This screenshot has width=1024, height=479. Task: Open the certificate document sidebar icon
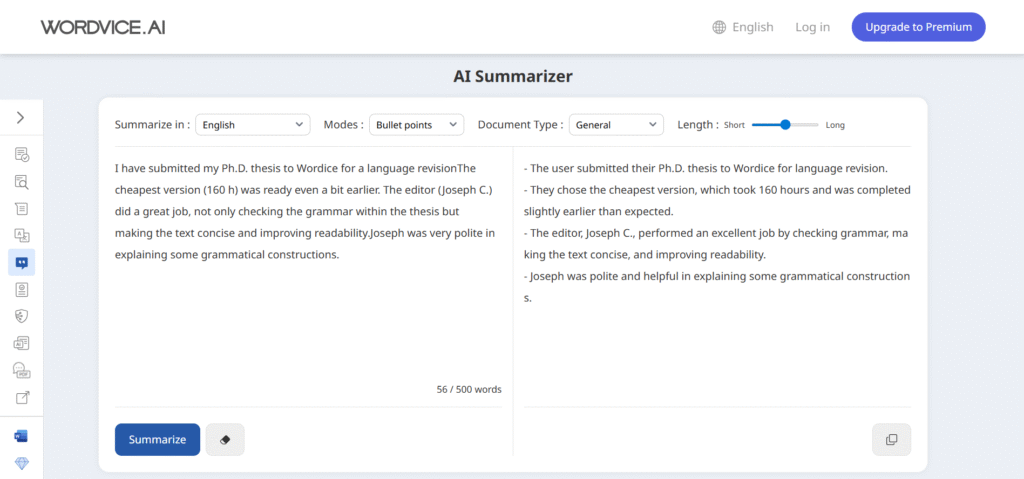[22, 289]
